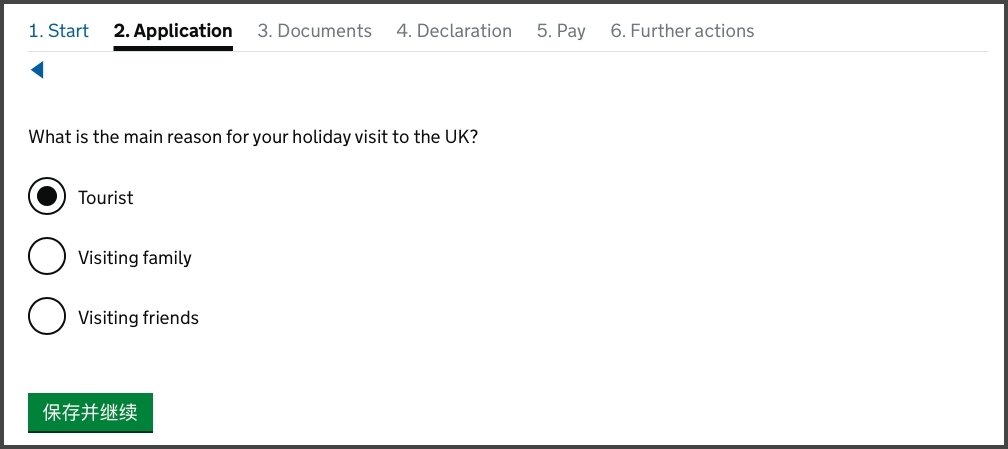Image resolution: width=1008 pixels, height=449 pixels.
Task: Pick the Visiting friends radio circle
Action: pos(47,317)
